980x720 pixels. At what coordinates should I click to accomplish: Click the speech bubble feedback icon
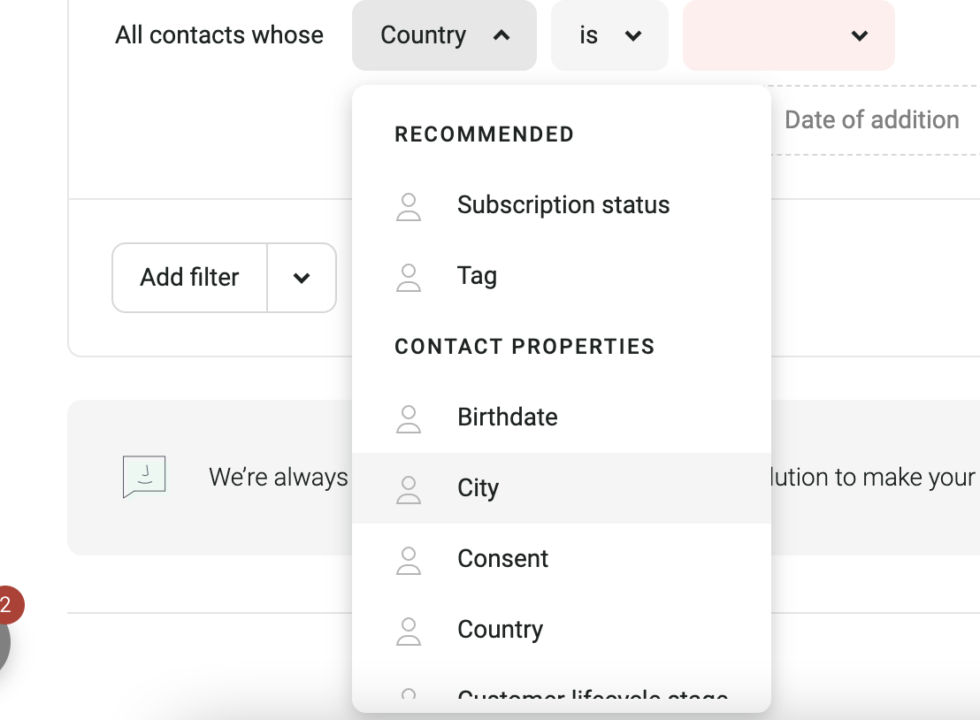(144, 477)
